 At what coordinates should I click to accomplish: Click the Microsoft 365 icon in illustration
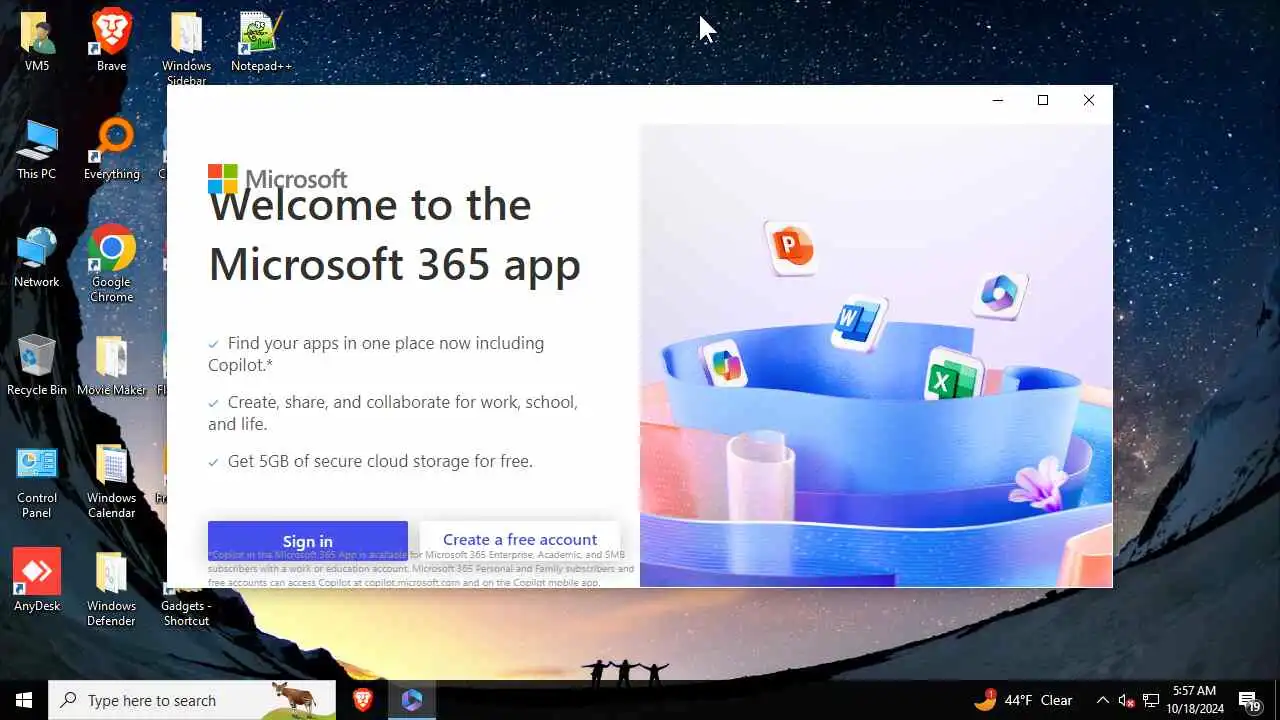(999, 294)
